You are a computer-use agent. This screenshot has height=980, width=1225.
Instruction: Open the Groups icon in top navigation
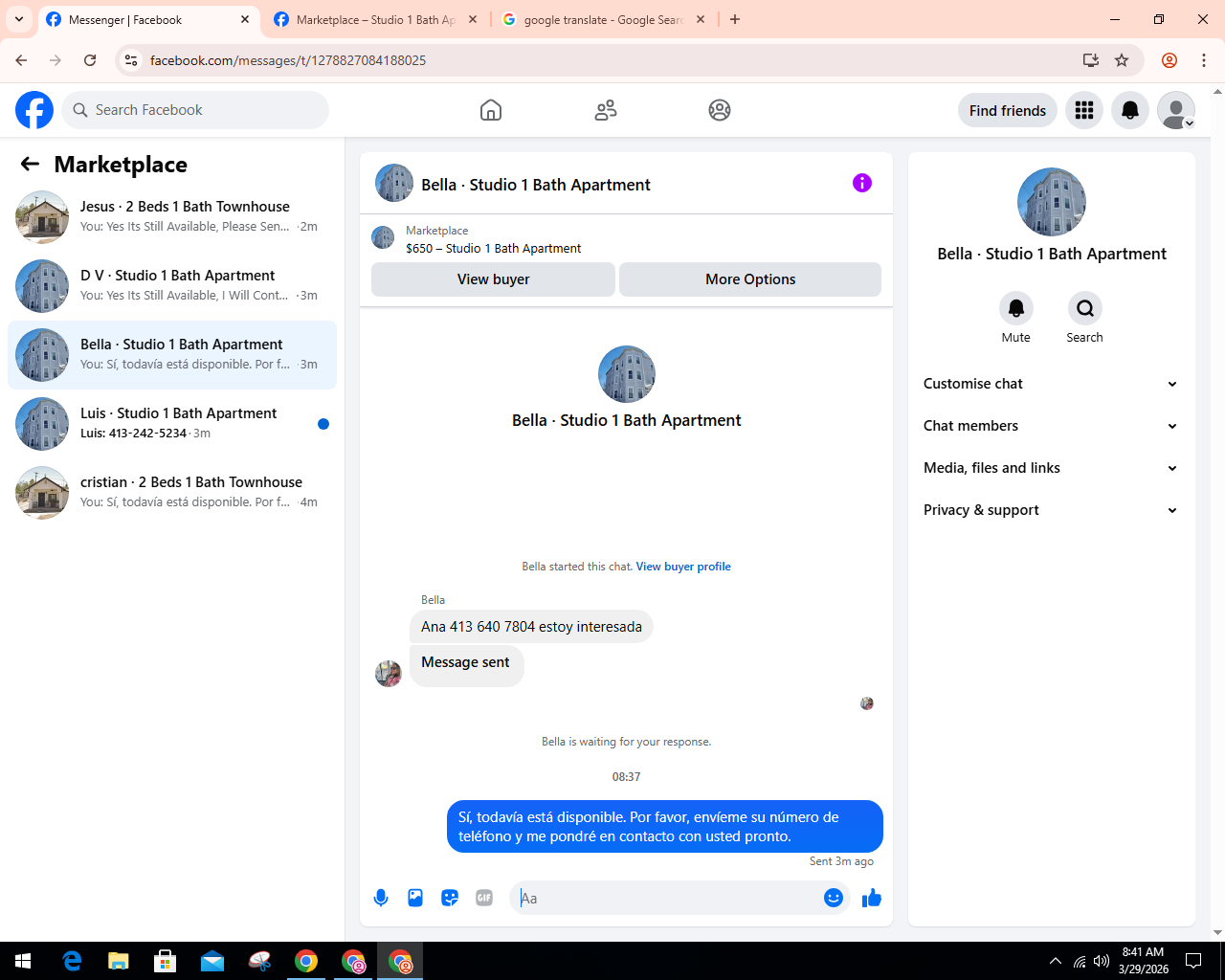click(x=720, y=110)
